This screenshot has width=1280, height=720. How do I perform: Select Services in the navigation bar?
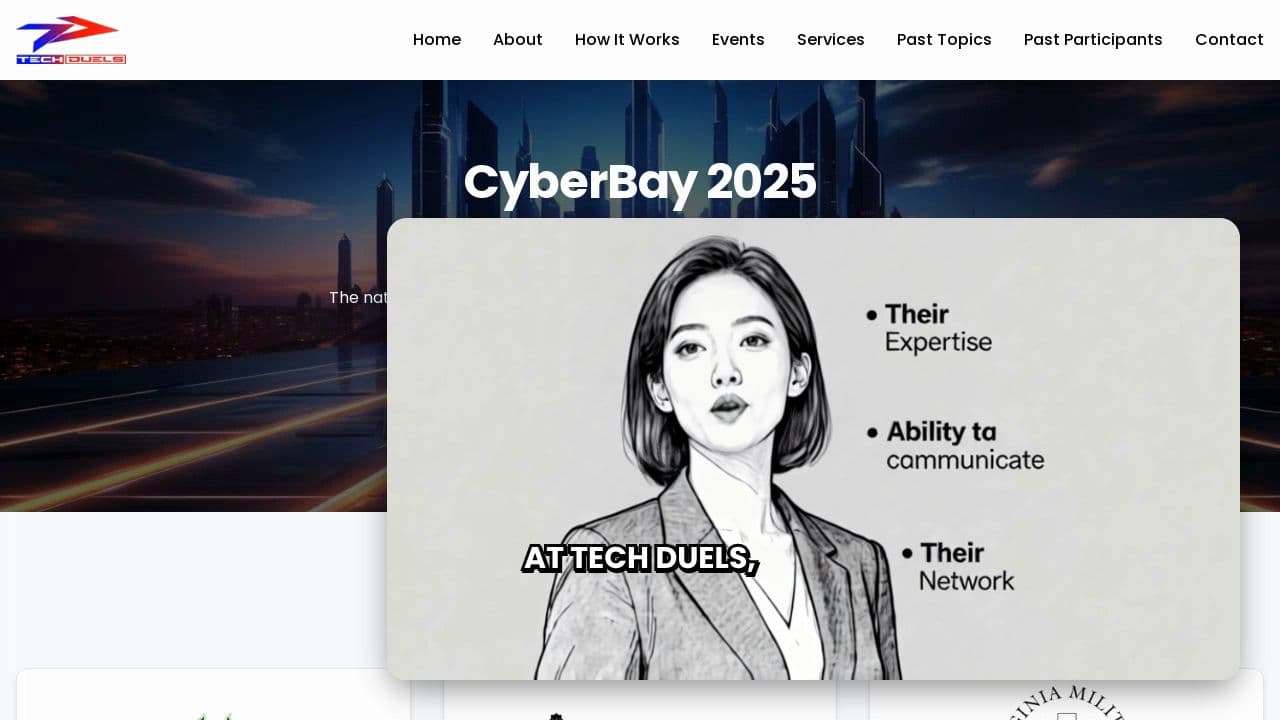coord(830,40)
